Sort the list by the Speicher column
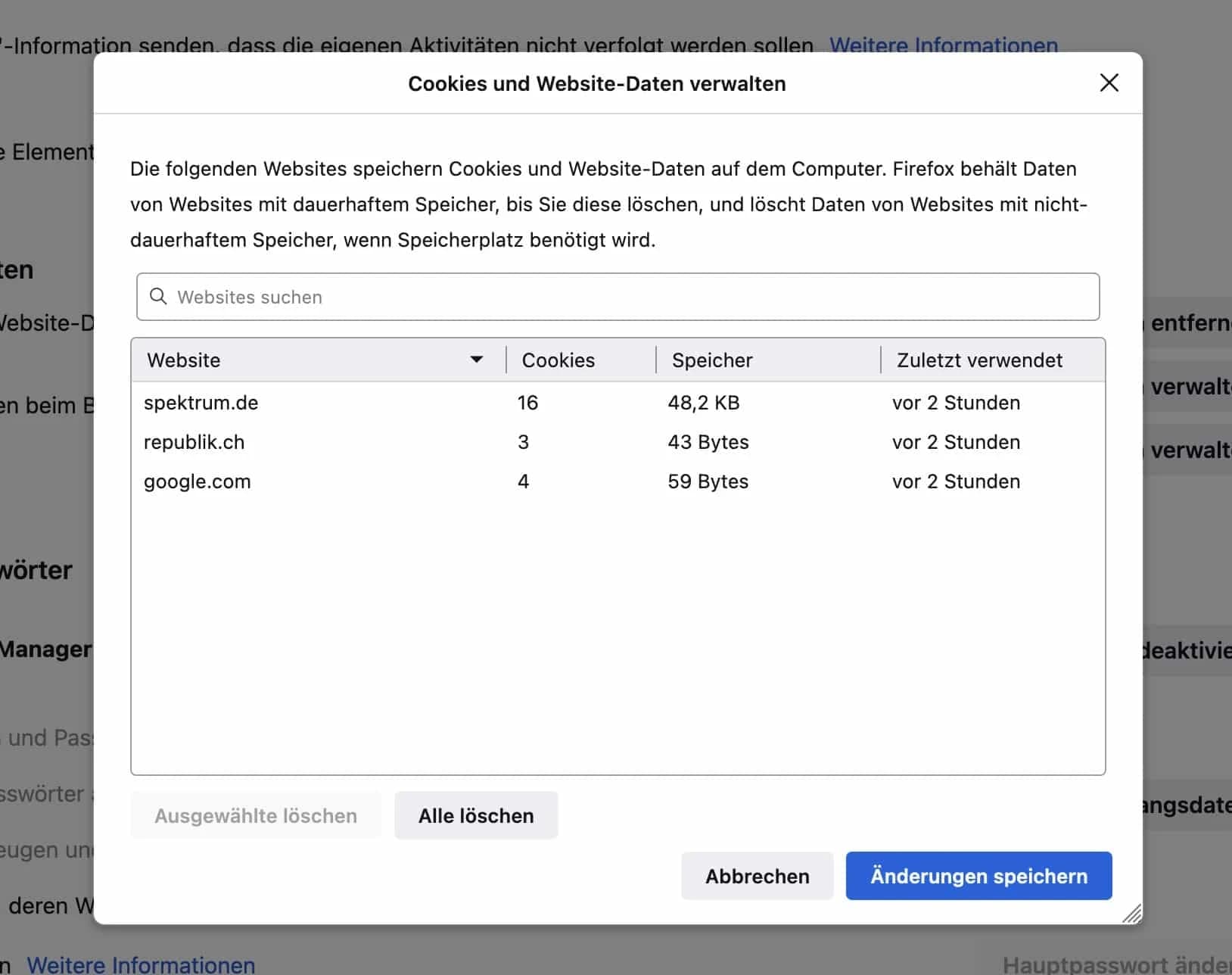The image size is (1232, 975). click(712, 360)
